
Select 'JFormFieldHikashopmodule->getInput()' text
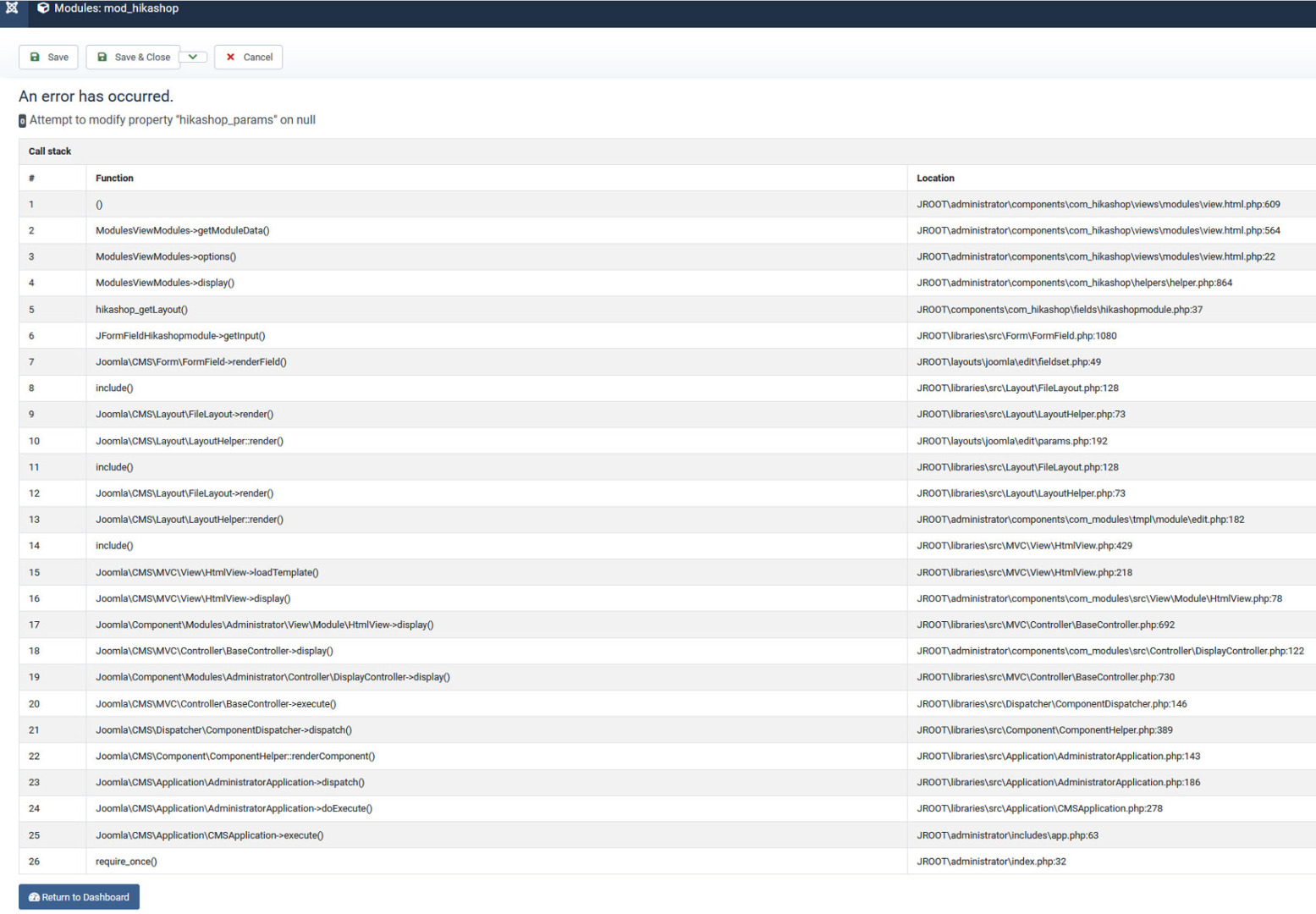pyautogui.click(x=180, y=336)
